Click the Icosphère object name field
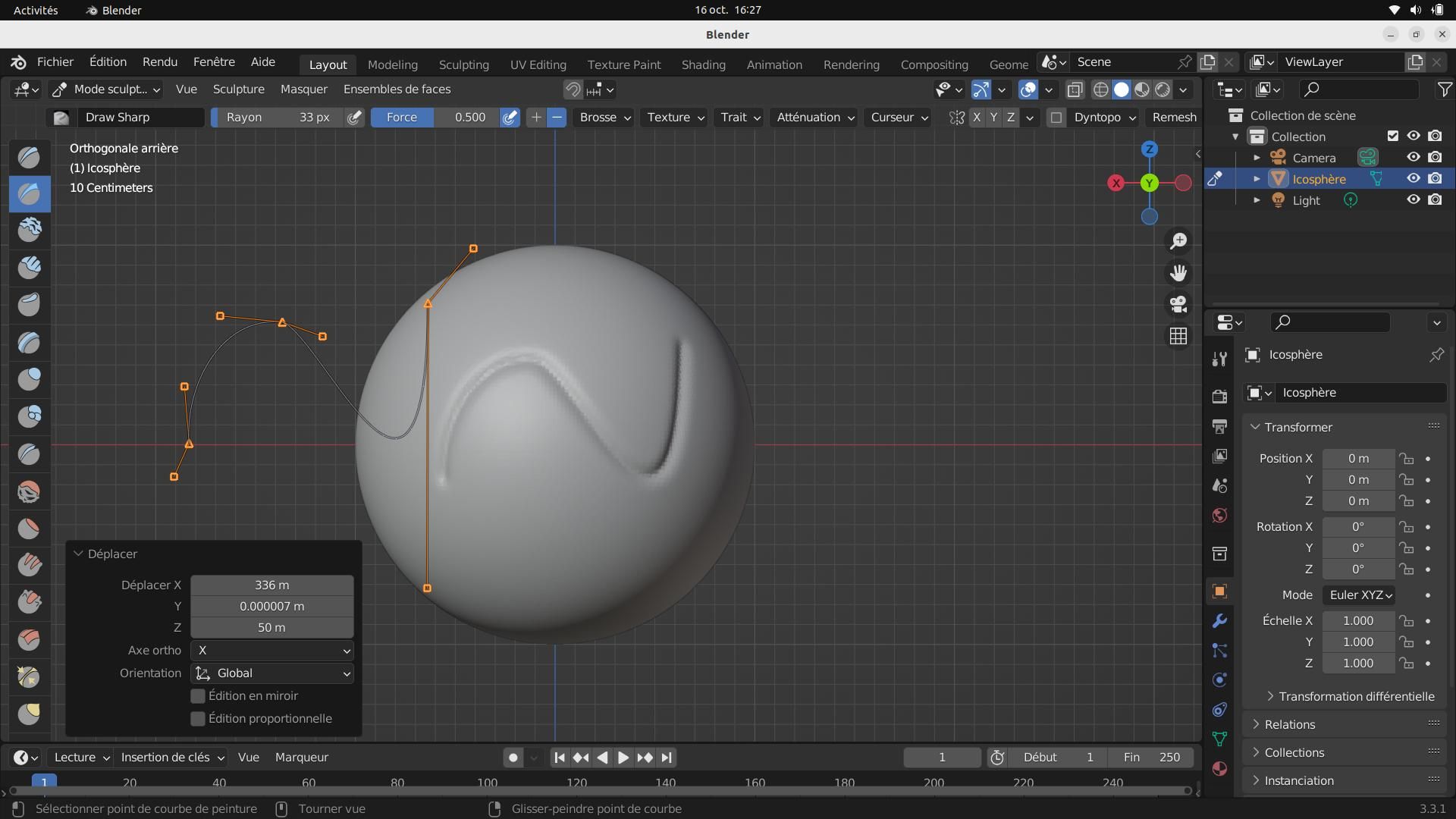Image resolution: width=1456 pixels, height=819 pixels. click(1360, 393)
